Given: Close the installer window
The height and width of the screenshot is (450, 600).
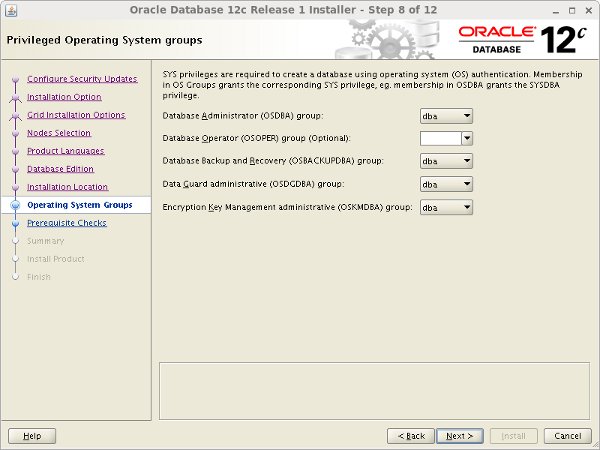Looking at the screenshot, I should coord(589,11).
